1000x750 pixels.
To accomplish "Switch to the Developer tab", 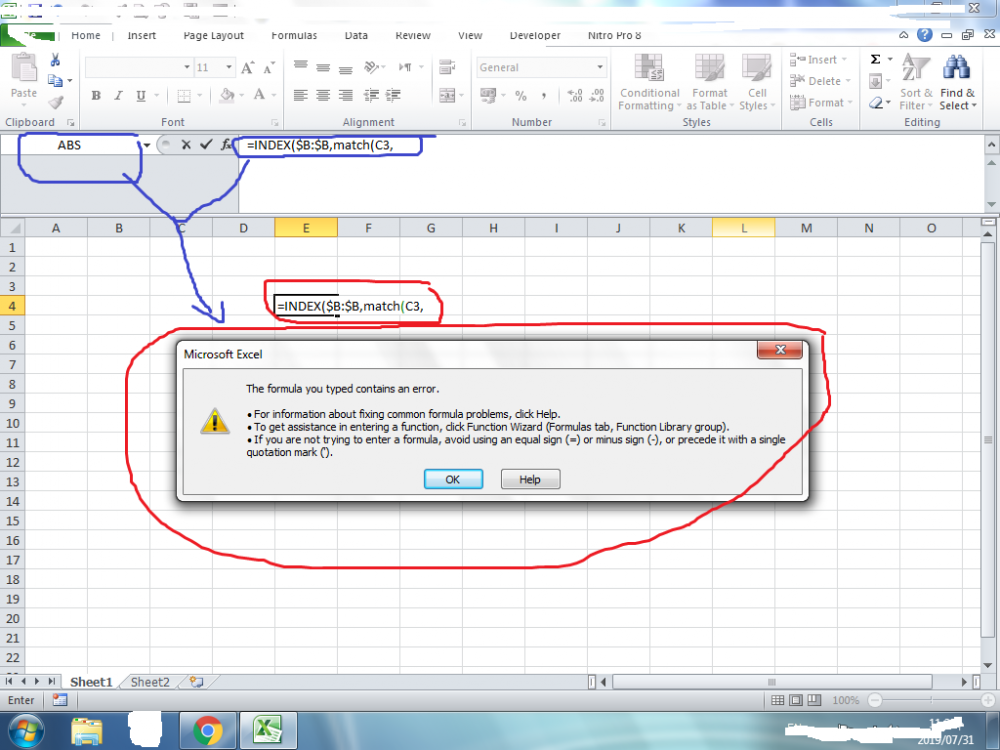I will [535, 36].
